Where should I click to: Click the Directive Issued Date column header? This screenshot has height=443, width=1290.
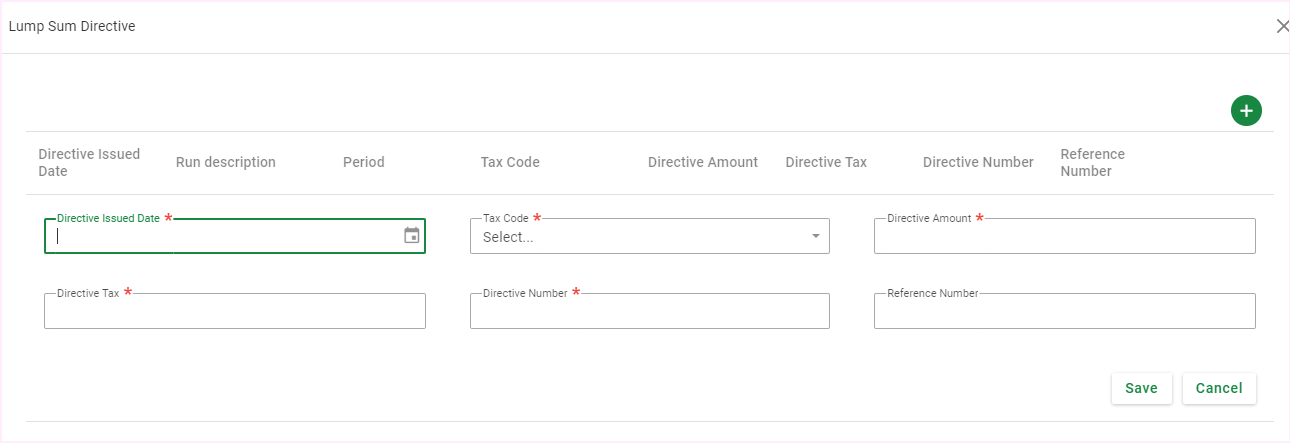pyautogui.click(x=89, y=162)
